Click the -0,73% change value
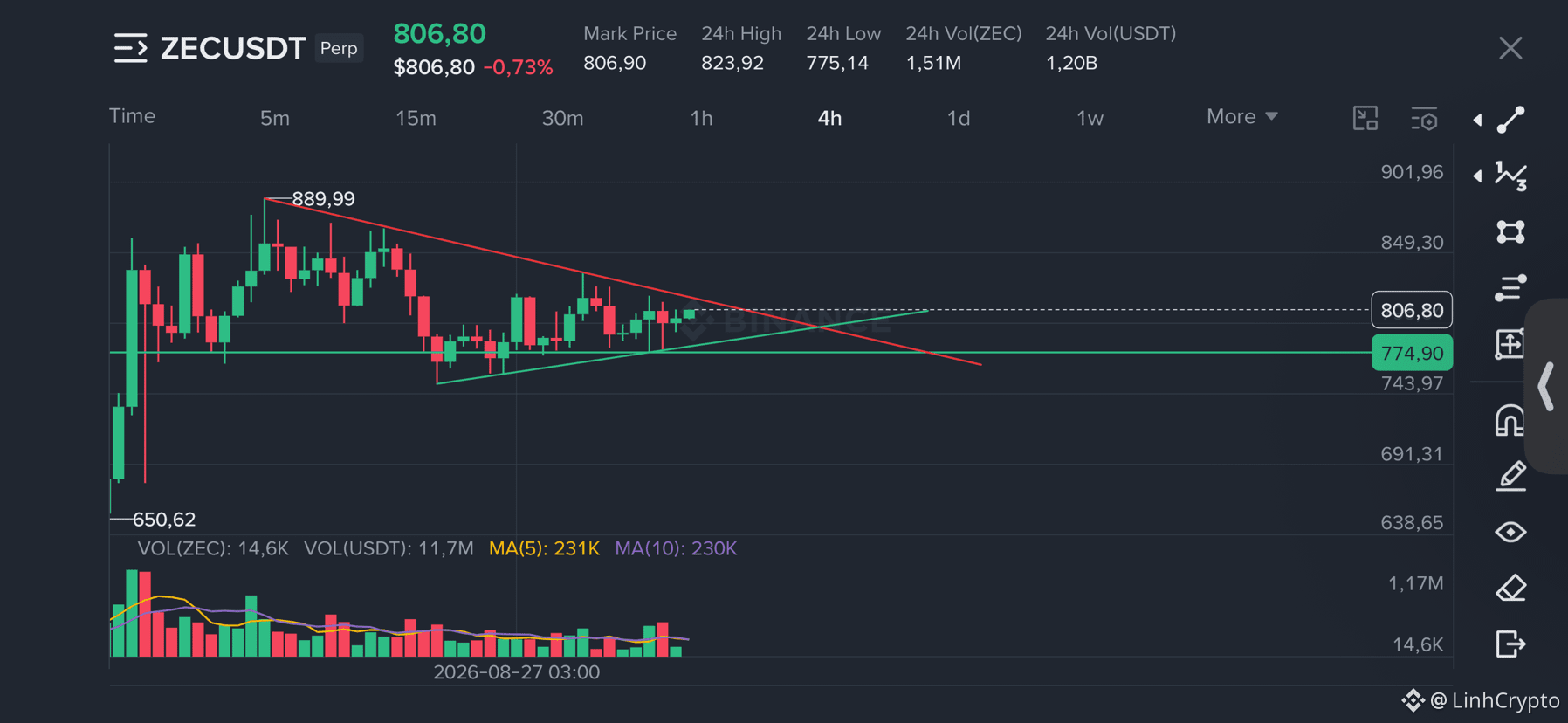Screen dimensions: 1568x723 click(x=518, y=67)
